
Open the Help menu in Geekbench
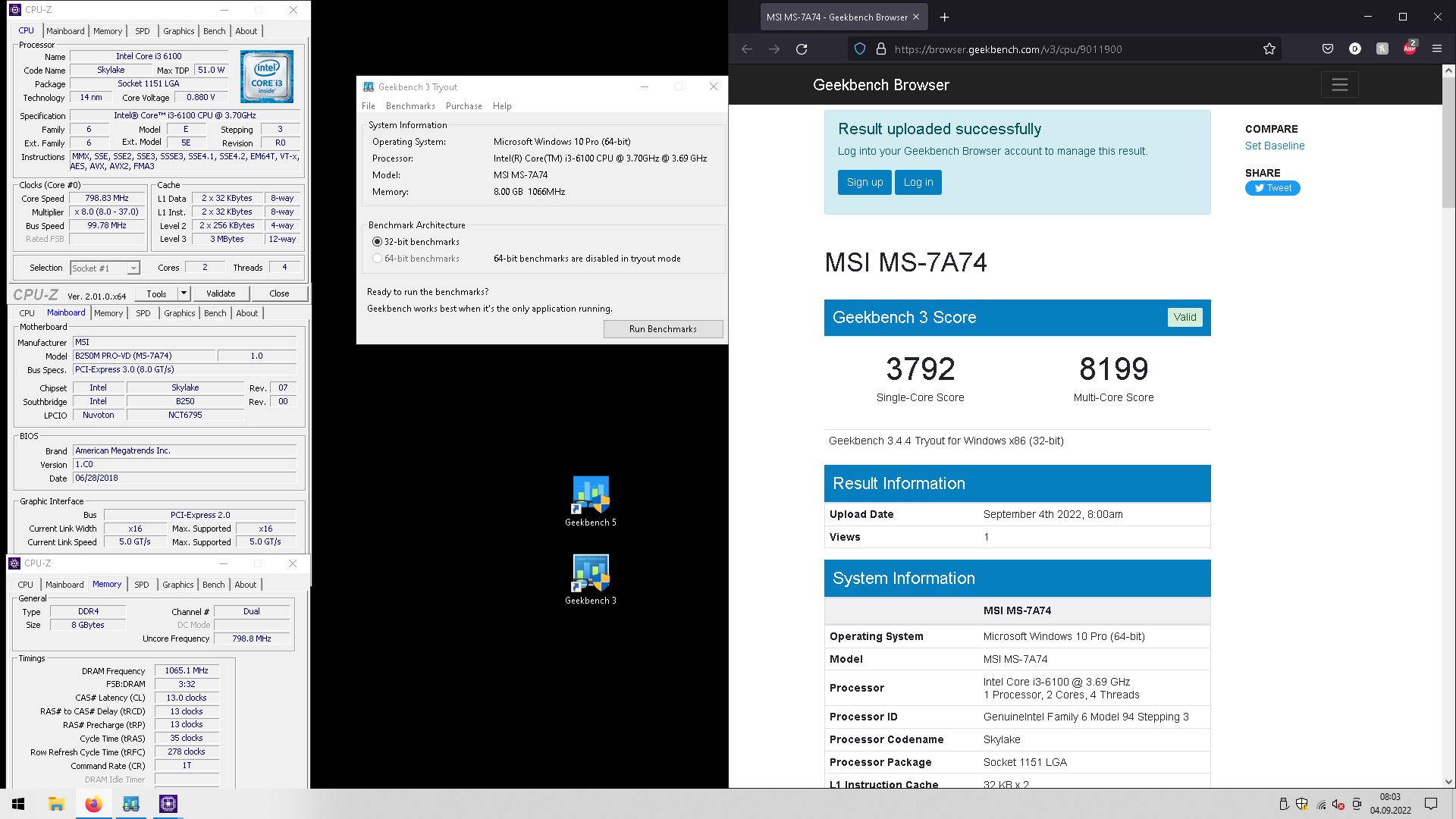click(502, 106)
